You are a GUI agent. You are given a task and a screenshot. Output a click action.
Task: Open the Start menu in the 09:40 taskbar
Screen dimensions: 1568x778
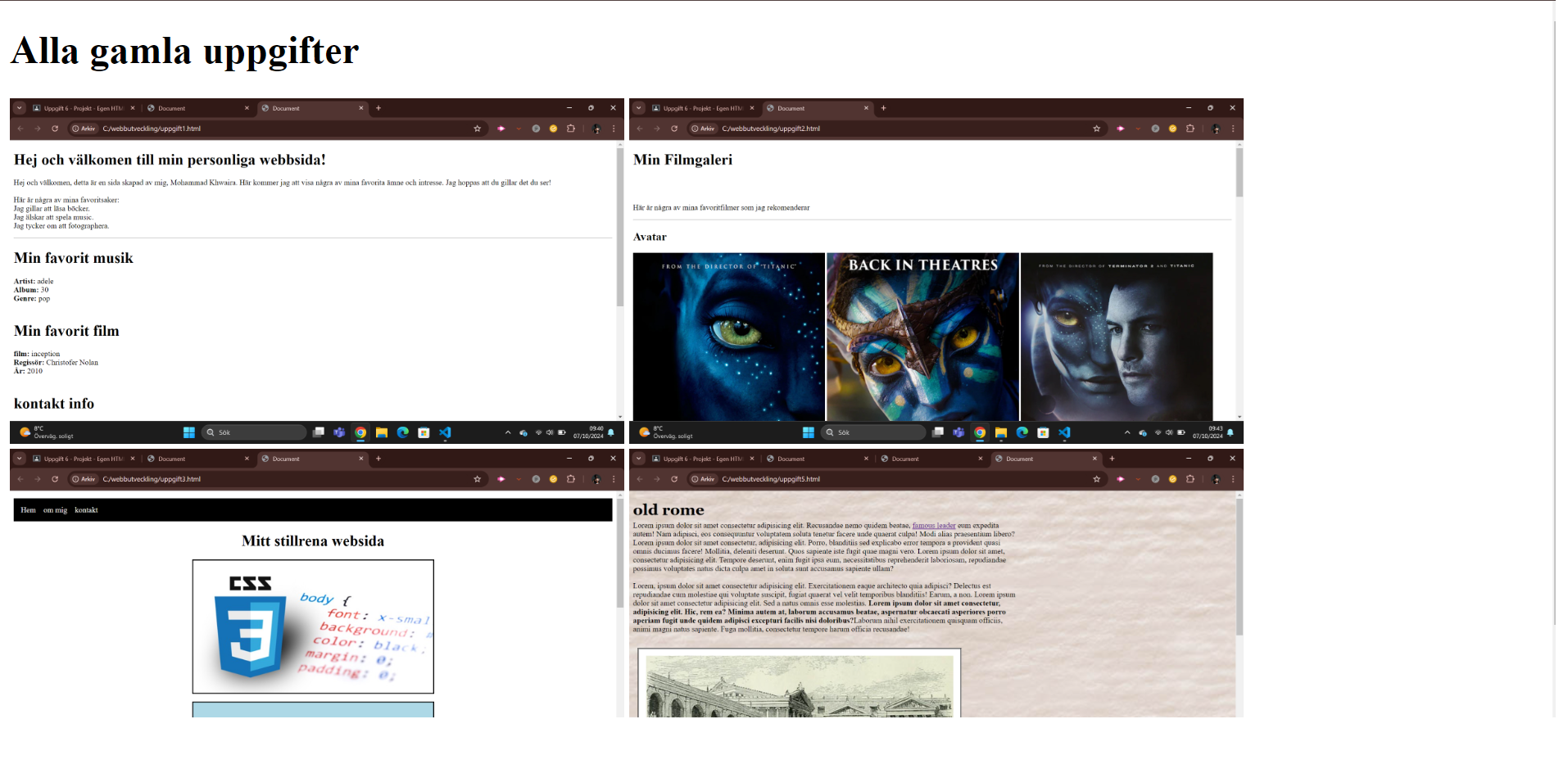pyautogui.click(x=189, y=432)
